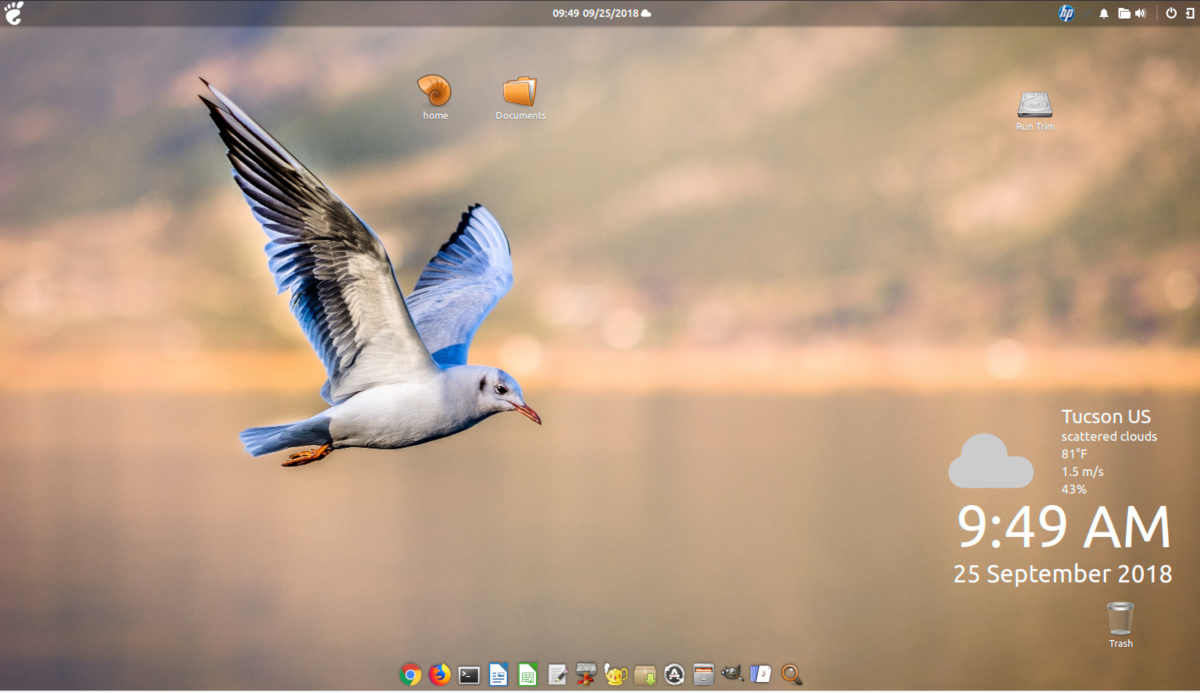Viewport: 1200px width, 693px height.
Task: Select the Run Trim desktop launcher
Action: (1035, 106)
